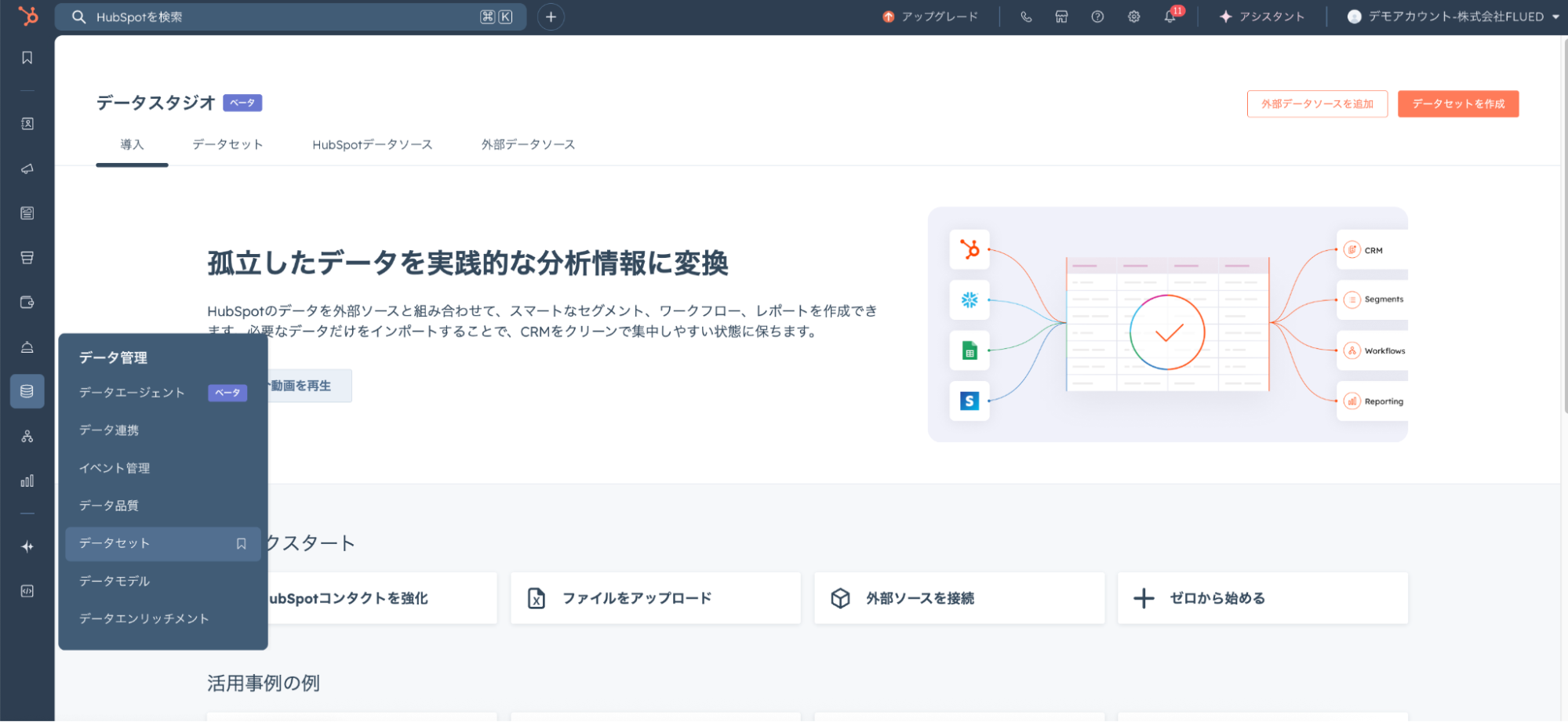Open the bookmarks icon in sidebar
Viewport: 1568px width, 722px height.
coord(27,58)
